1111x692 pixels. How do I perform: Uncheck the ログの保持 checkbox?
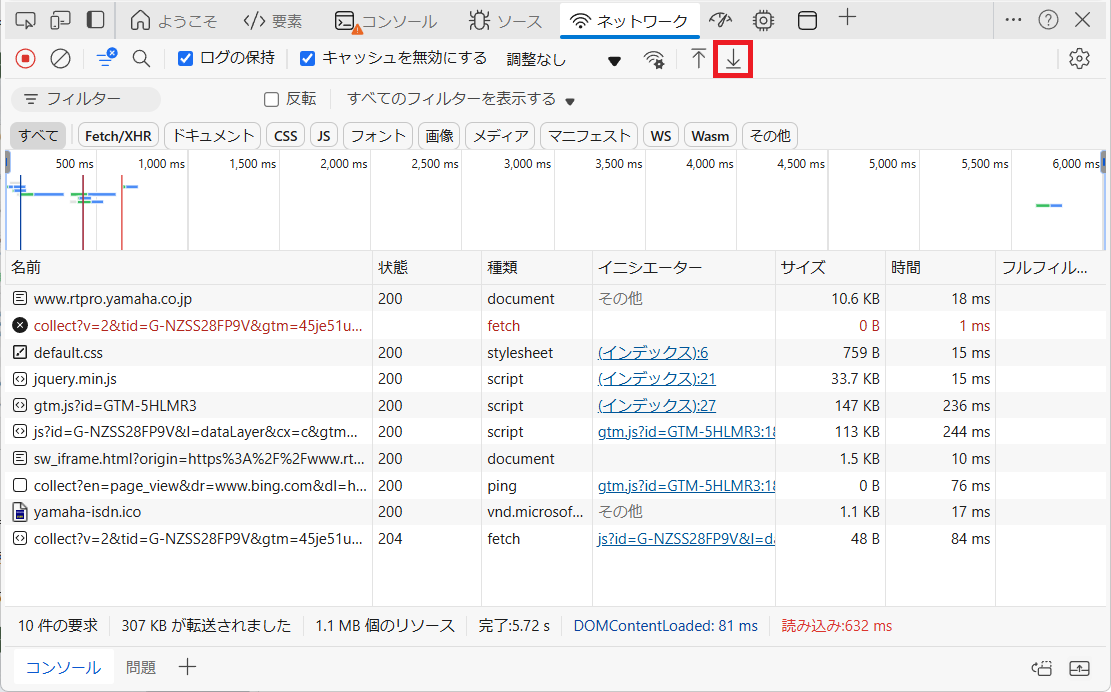(185, 59)
